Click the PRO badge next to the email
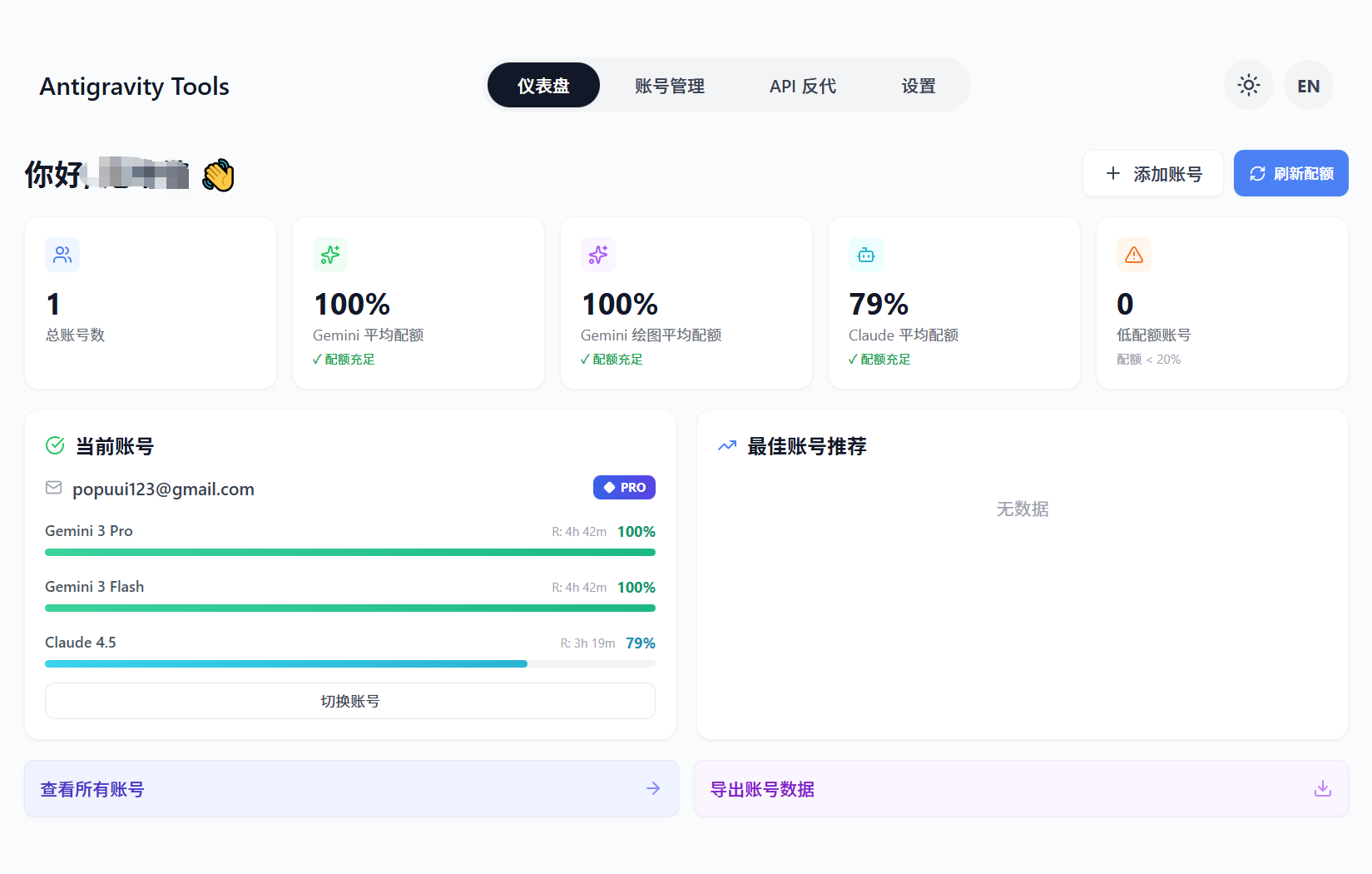The image size is (1372, 874). pos(624,487)
